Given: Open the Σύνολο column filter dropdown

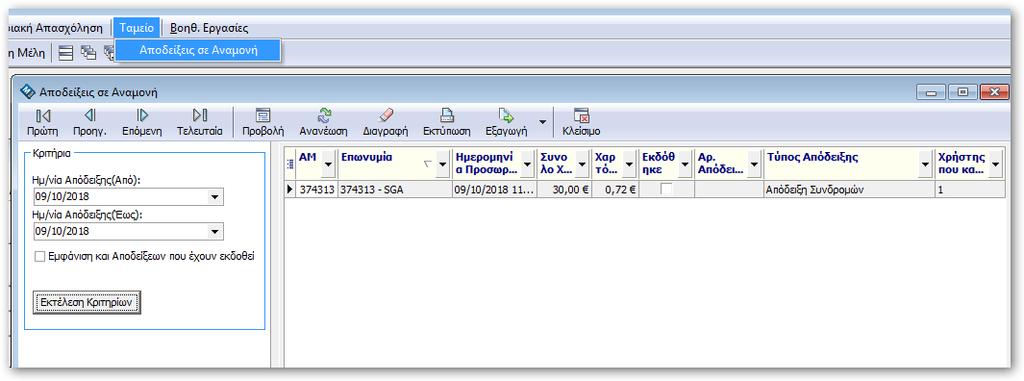Looking at the screenshot, I should [583, 165].
